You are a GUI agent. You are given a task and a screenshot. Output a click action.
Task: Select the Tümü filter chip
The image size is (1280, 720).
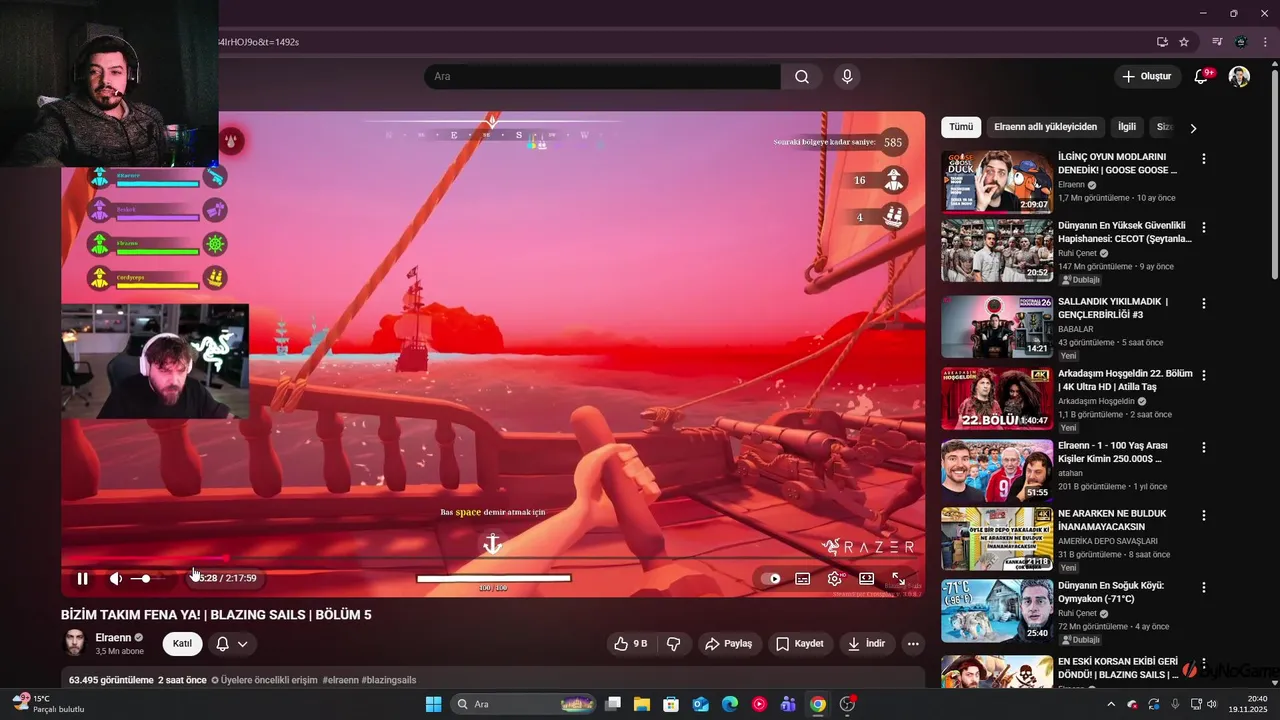[961, 127]
